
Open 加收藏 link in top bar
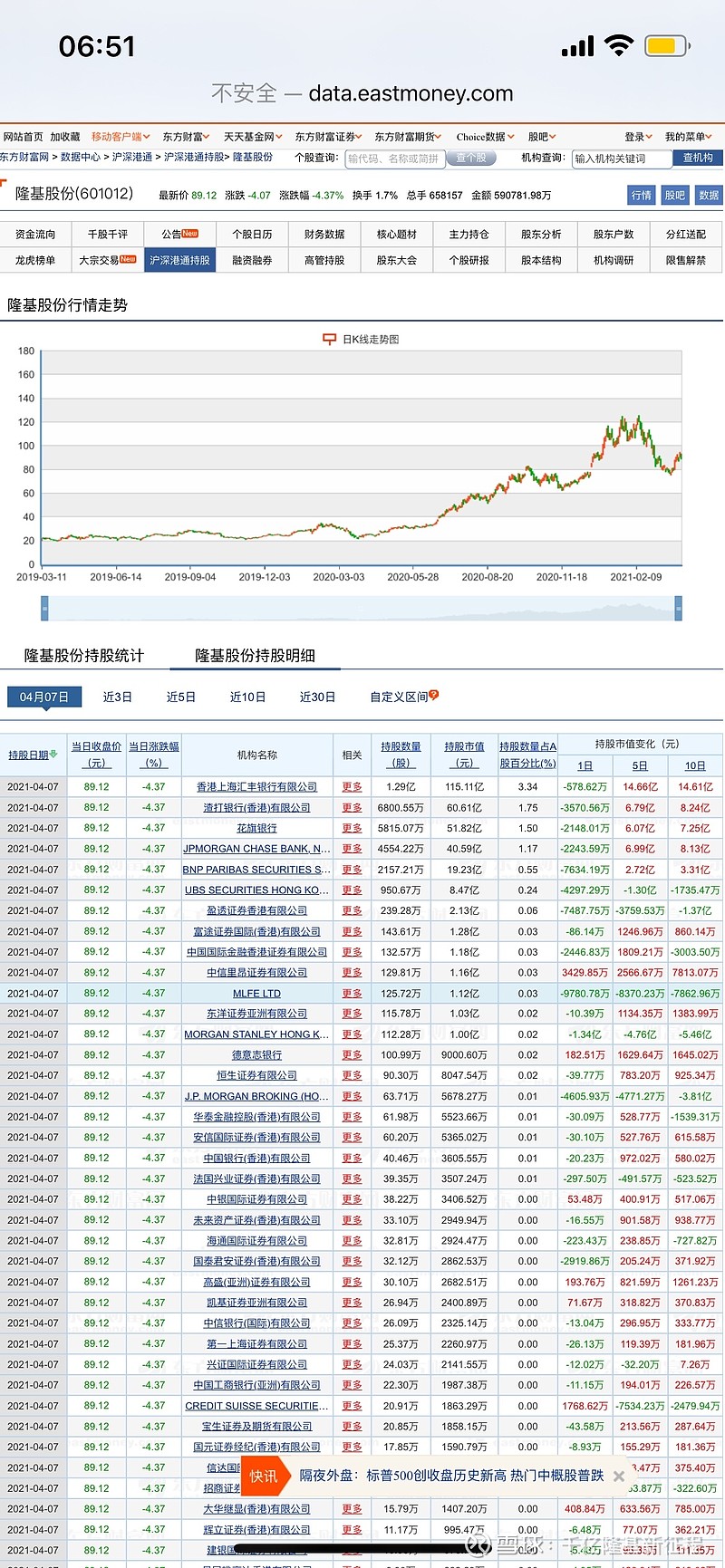point(65,137)
